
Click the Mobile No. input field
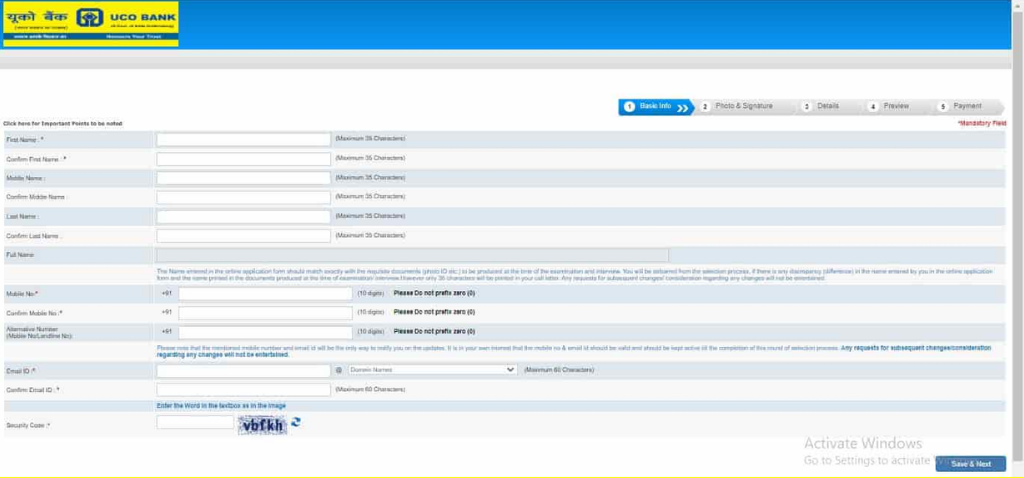click(265, 294)
